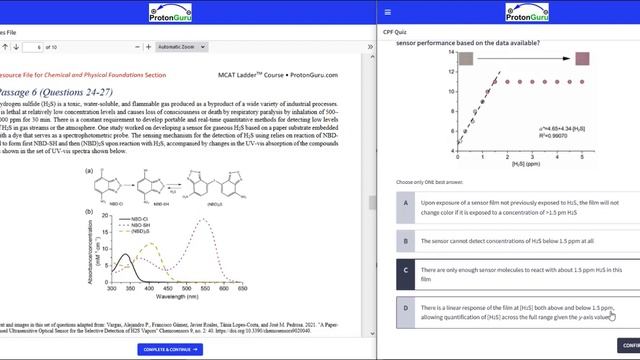640x360 pixels.
Task: Select answer option B
Action: coord(518,241)
